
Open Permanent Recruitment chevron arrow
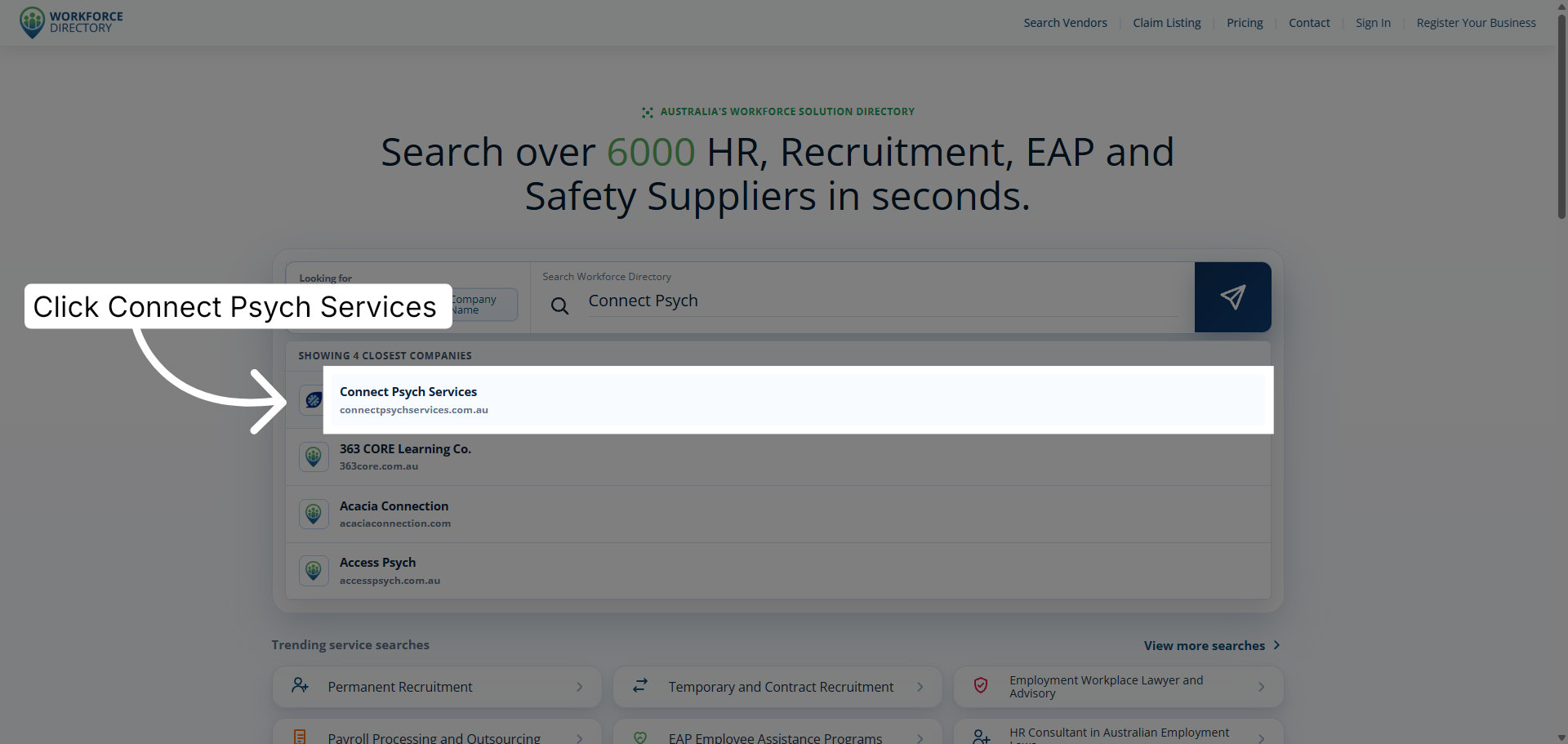(579, 687)
